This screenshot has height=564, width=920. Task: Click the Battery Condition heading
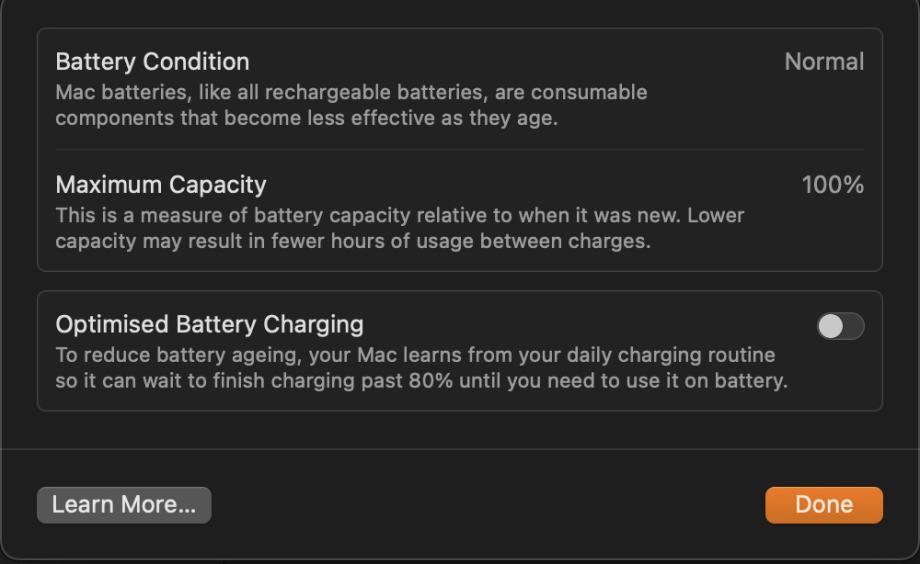[152, 62]
